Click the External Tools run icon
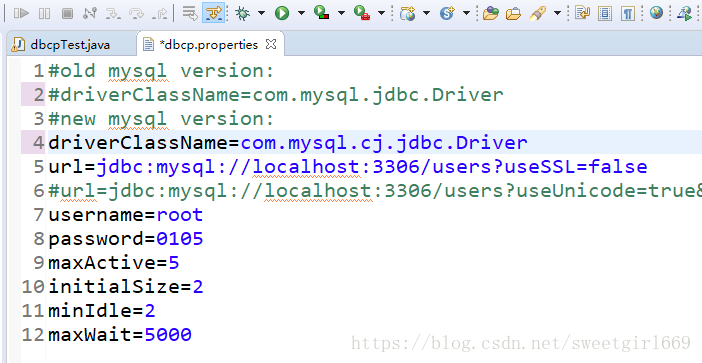 point(362,13)
